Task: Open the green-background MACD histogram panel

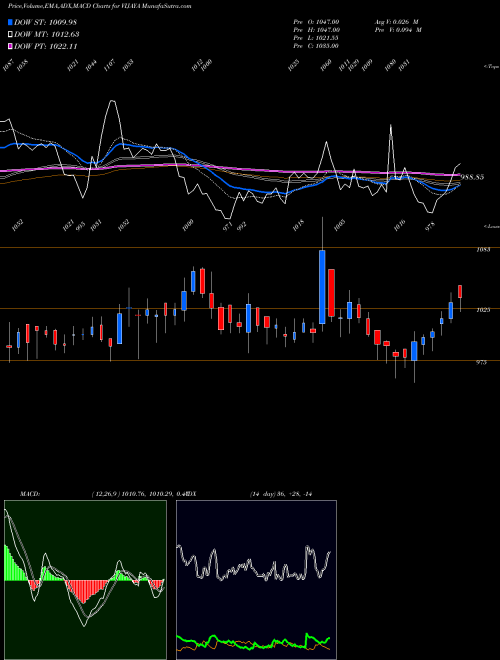Action: tap(85, 580)
